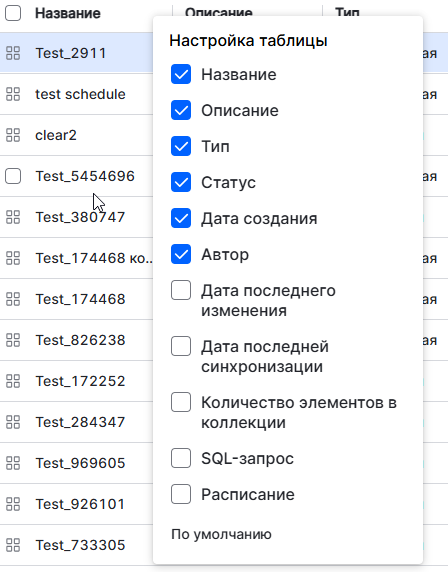Enable the SQL-запрос column checkbox
Image resolution: width=448 pixels, height=572 pixels.
(181, 458)
